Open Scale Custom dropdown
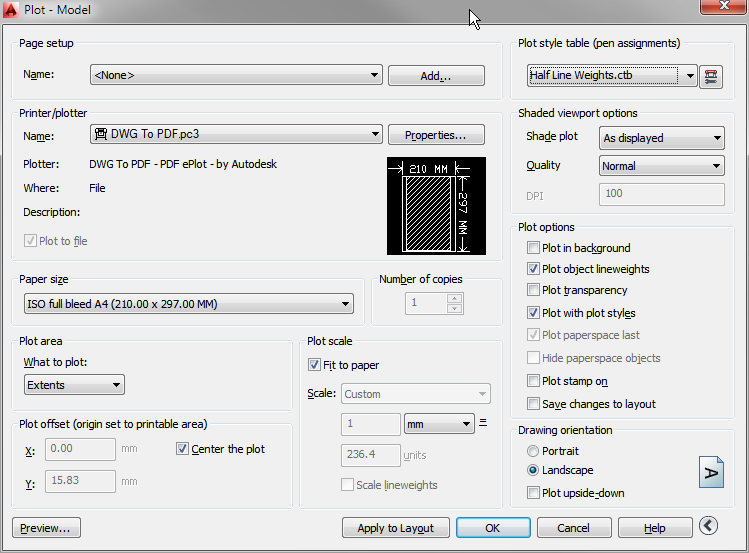Screen dimensions: 749x553 [416, 393]
